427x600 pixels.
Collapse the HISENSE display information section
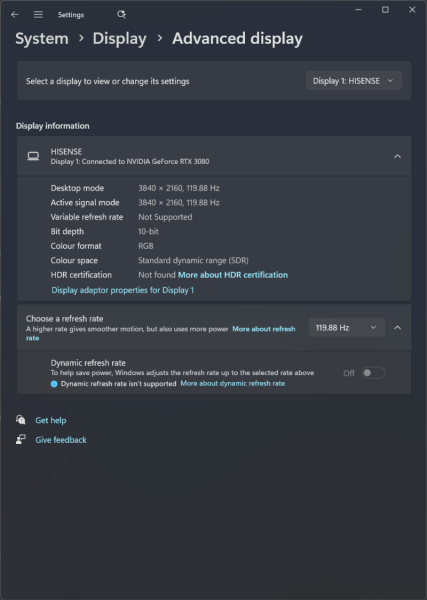click(398, 157)
